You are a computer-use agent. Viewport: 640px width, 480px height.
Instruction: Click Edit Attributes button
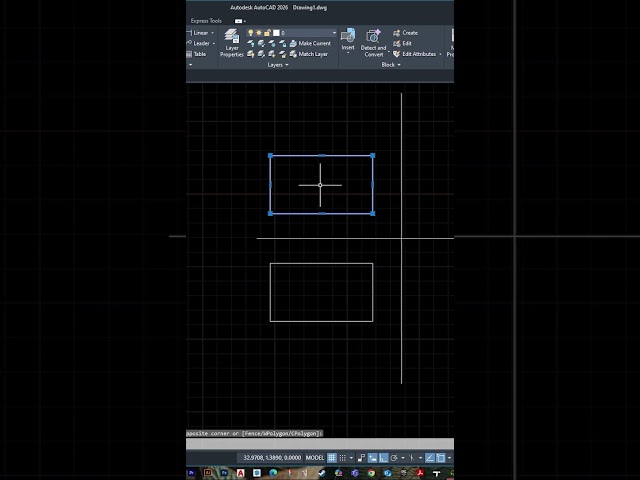415,54
